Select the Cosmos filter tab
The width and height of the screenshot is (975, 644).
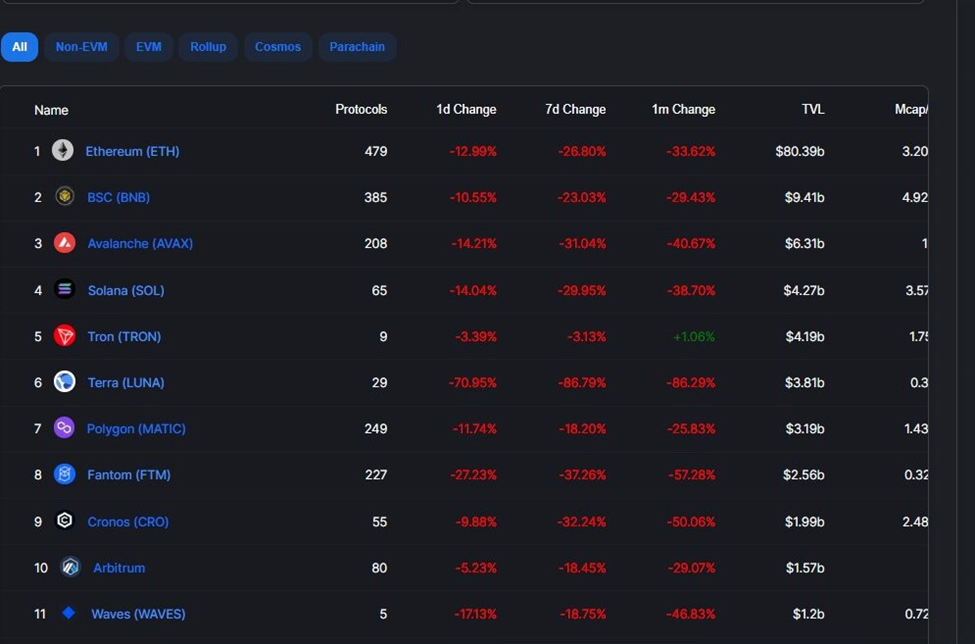tap(278, 47)
